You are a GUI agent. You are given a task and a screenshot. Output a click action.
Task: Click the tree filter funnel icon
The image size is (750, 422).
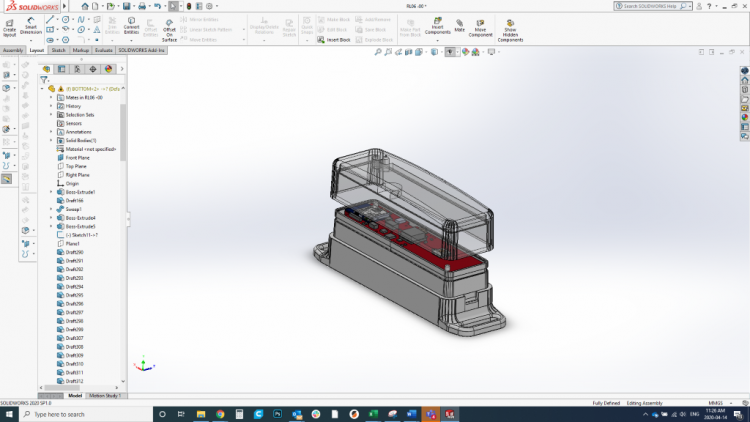44,80
